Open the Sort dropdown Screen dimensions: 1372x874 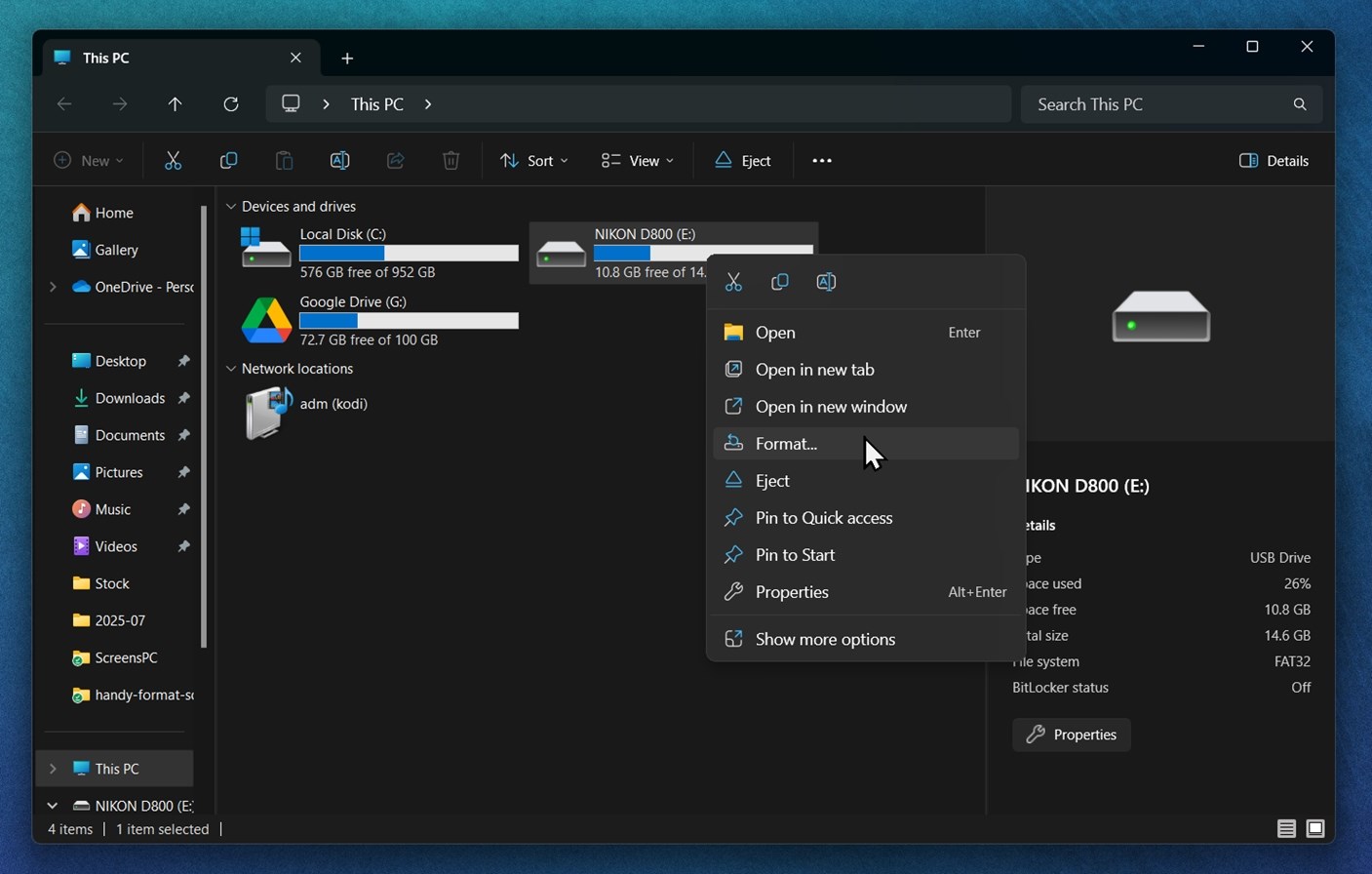click(534, 161)
